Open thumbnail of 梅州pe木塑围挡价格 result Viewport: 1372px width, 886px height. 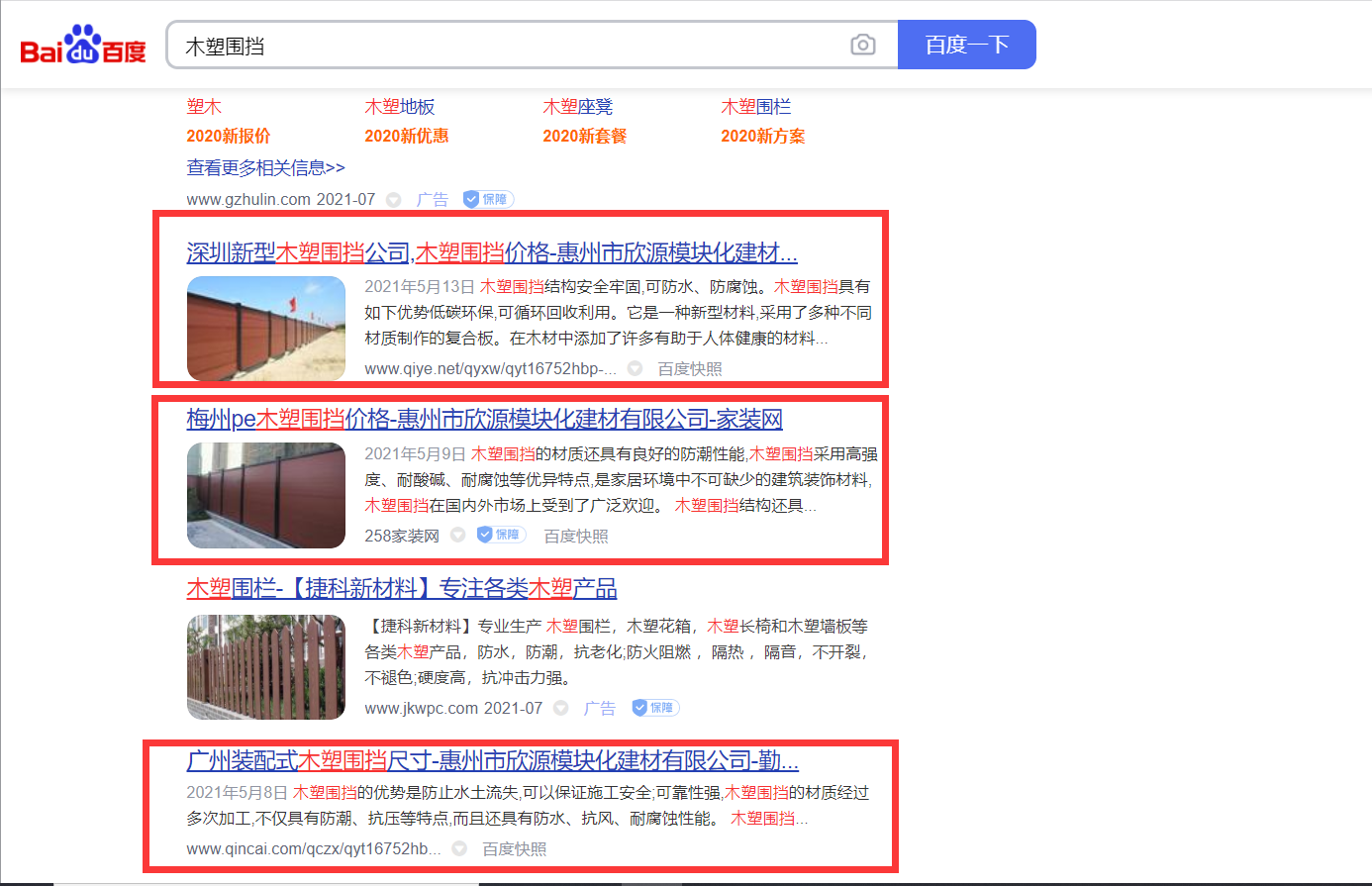tap(266, 496)
